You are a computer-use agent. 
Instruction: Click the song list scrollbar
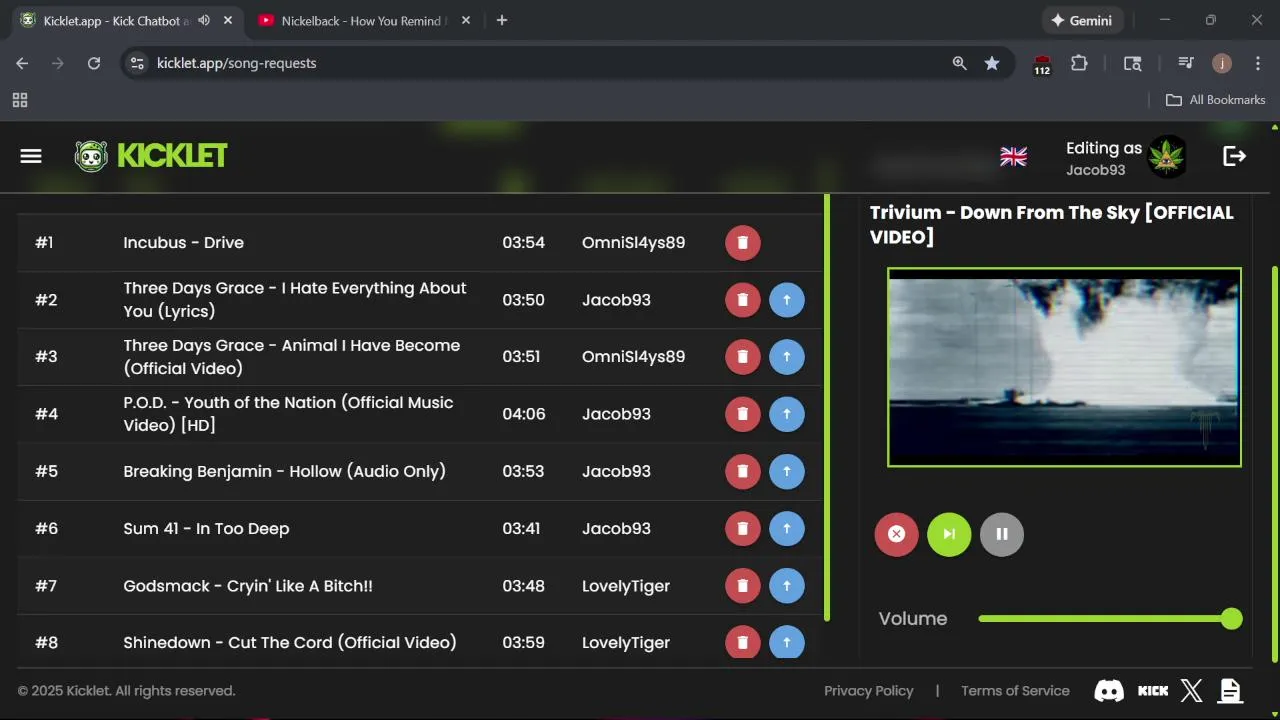(827, 407)
